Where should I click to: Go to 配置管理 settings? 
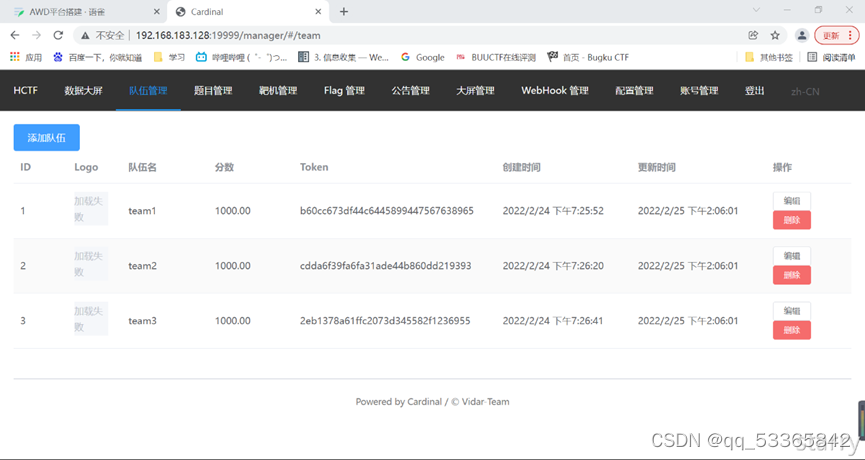634,90
